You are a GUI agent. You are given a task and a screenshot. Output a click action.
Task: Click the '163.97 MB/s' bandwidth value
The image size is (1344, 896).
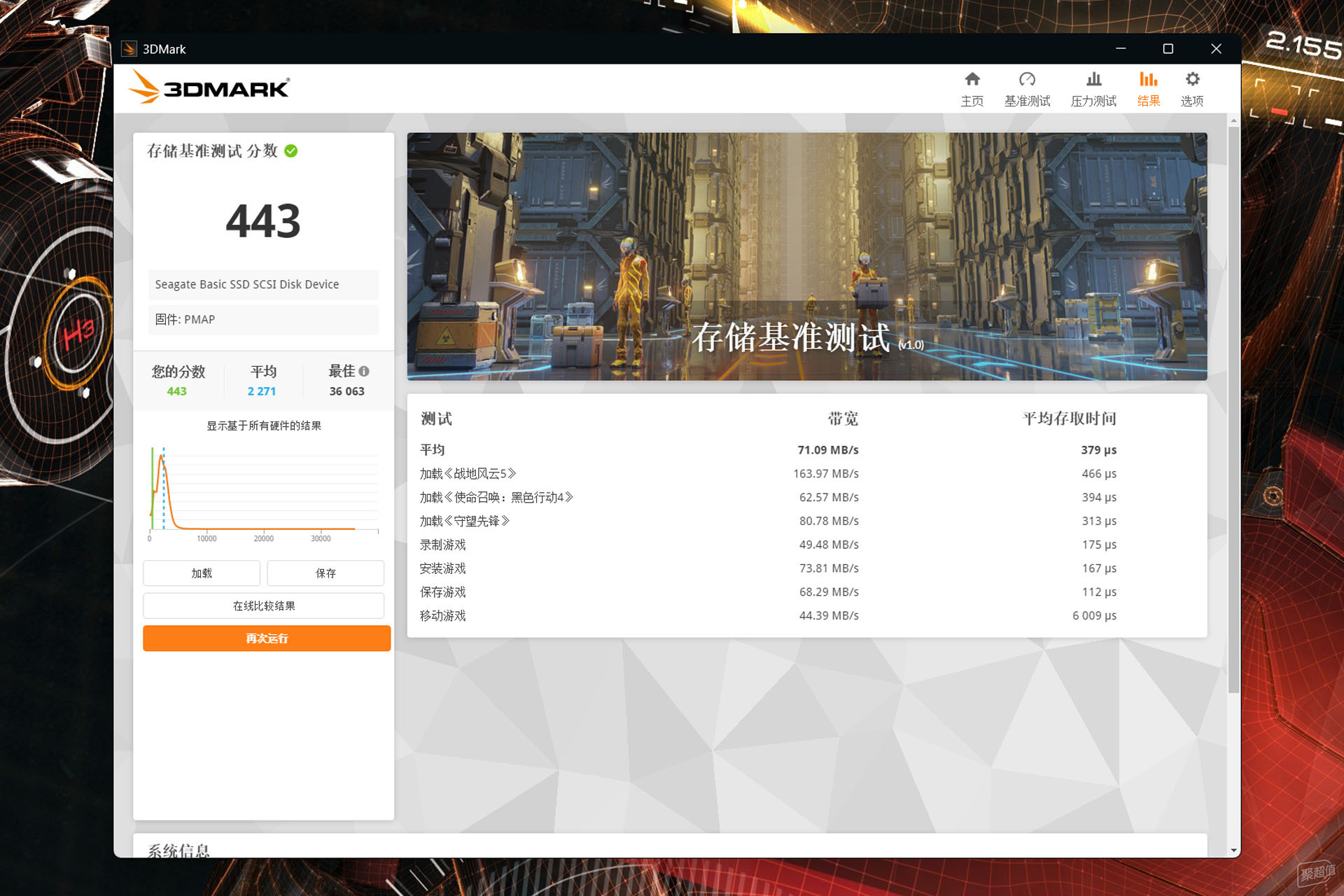click(x=826, y=474)
